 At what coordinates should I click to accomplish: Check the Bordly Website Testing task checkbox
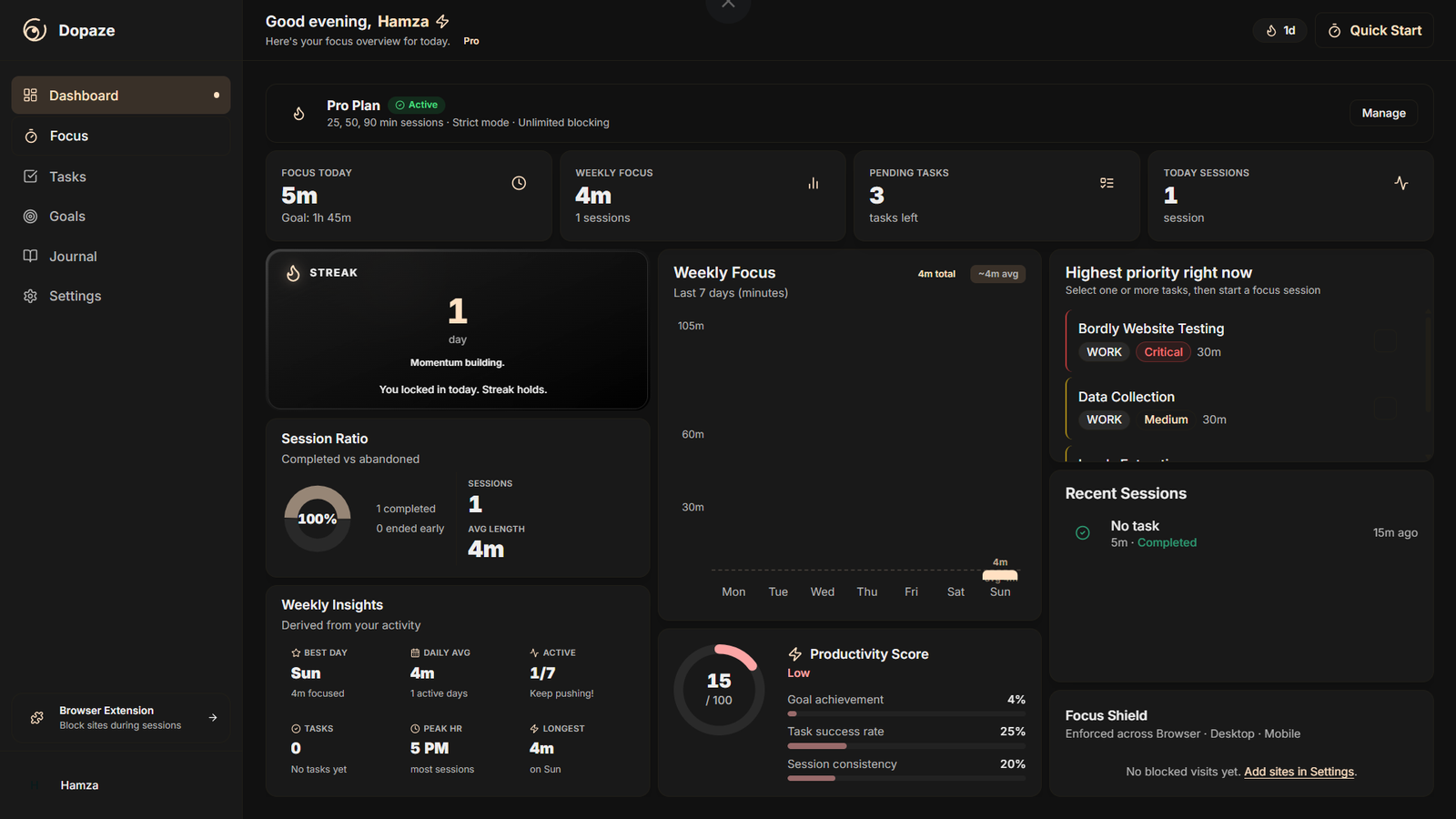pos(1384,340)
